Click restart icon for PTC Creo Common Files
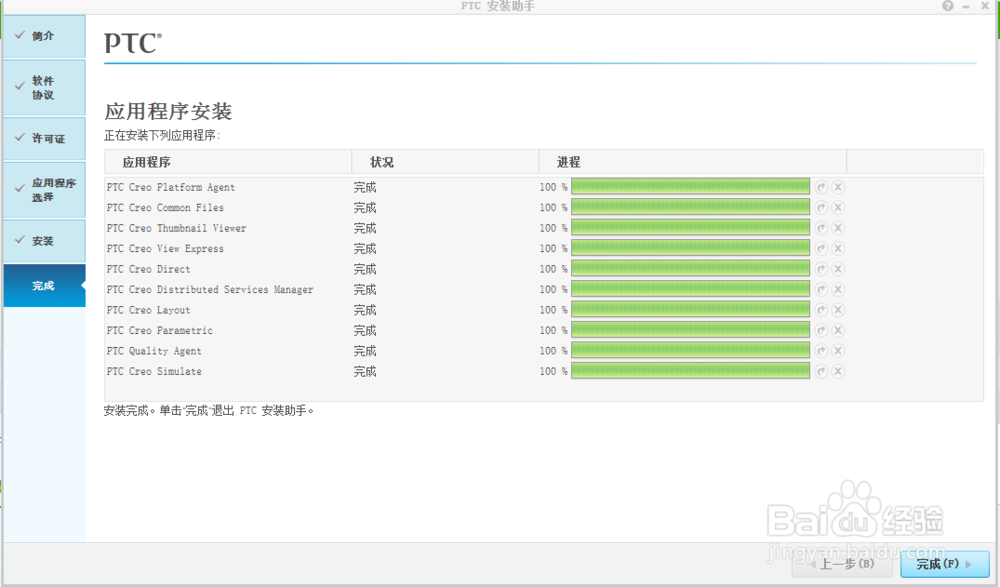This screenshot has width=1000, height=587. (821, 207)
